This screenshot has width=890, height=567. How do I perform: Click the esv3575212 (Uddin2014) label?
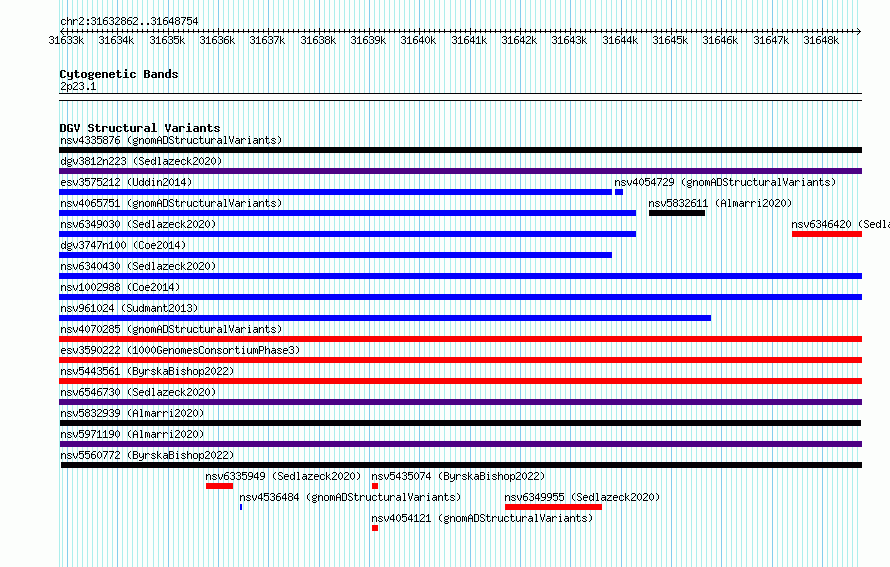[x=126, y=182]
